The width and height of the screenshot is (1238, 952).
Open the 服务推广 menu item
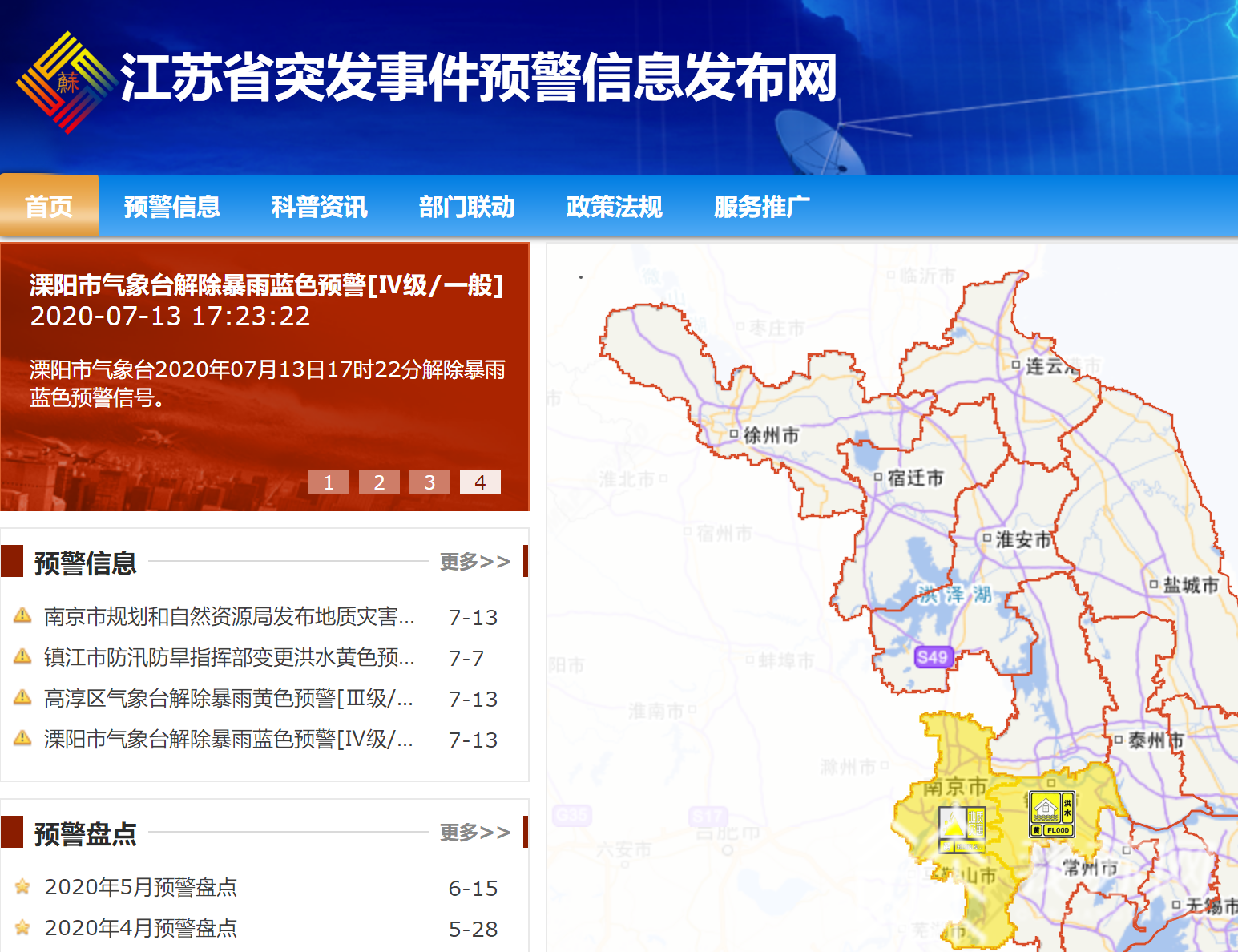pyautogui.click(x=762, y=206)
